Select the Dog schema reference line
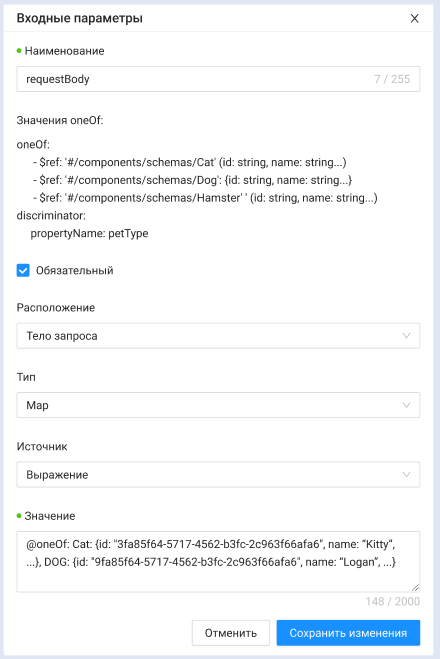 point(192,180)
